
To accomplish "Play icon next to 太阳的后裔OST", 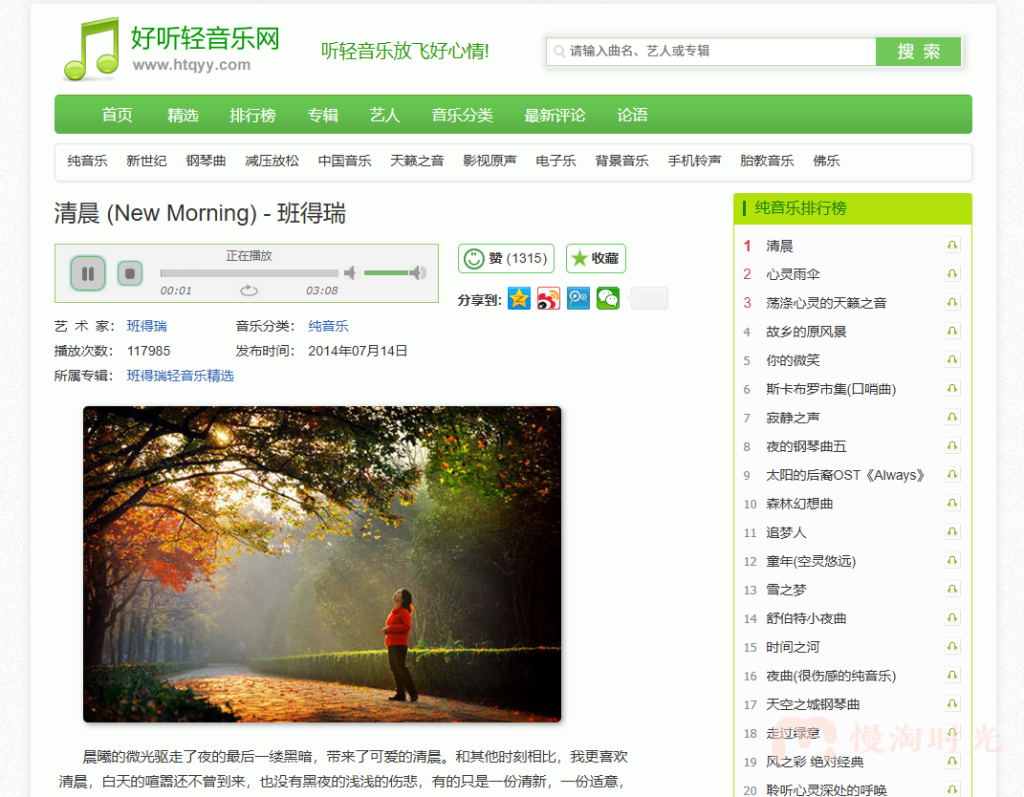I will point(952,475).
